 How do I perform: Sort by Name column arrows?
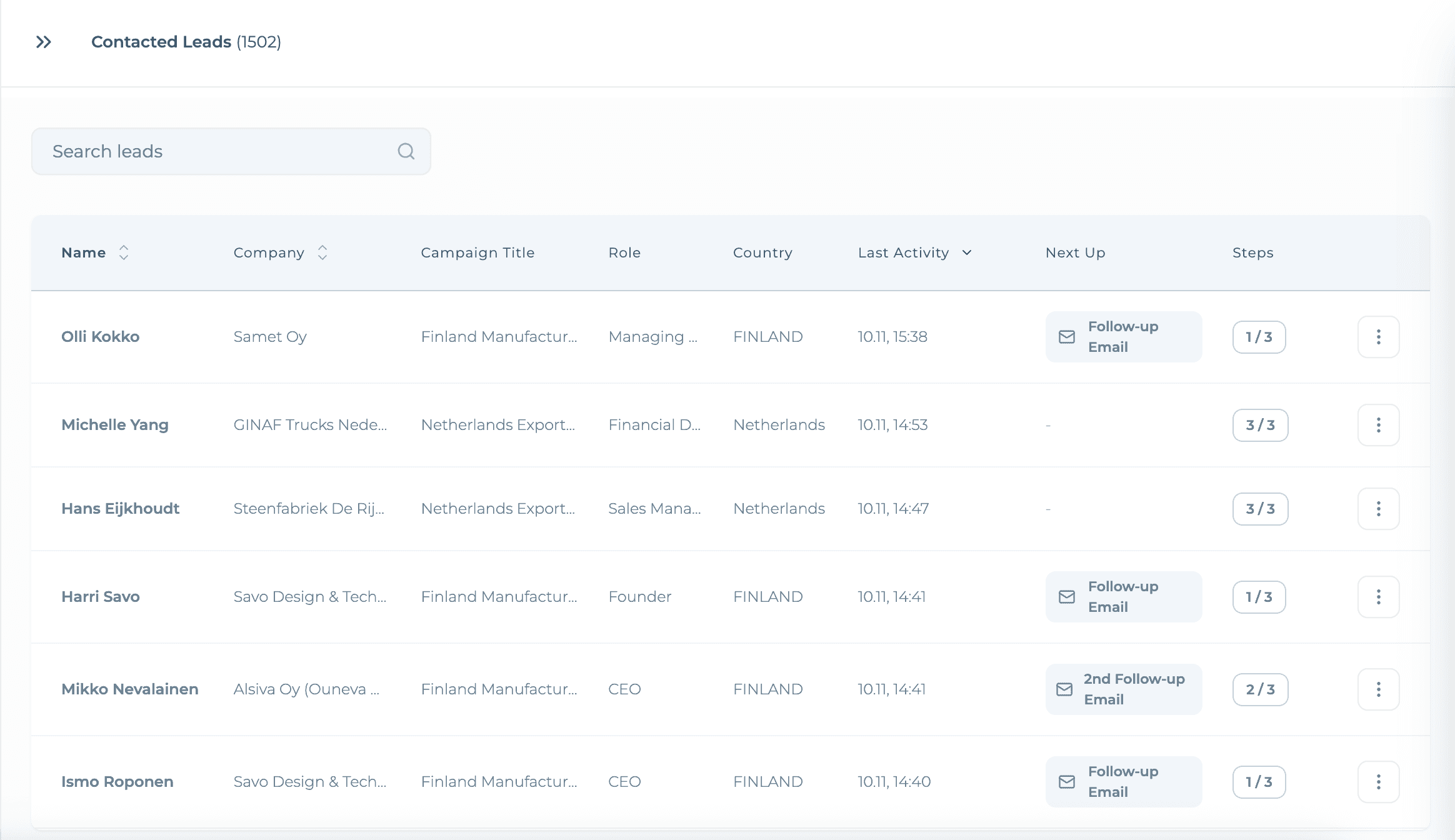point(124,252)
